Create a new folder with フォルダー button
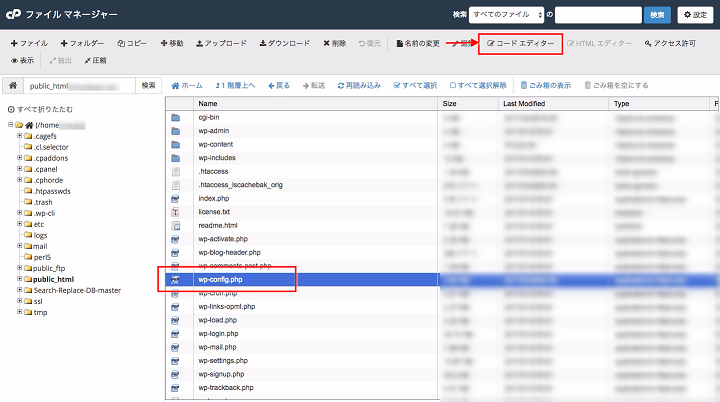The image size is (720, 402). (x=82, y=43)
